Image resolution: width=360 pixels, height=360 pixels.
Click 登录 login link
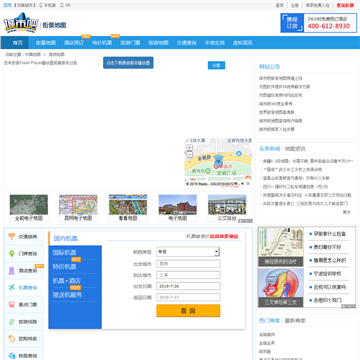[x=280, y=5]
